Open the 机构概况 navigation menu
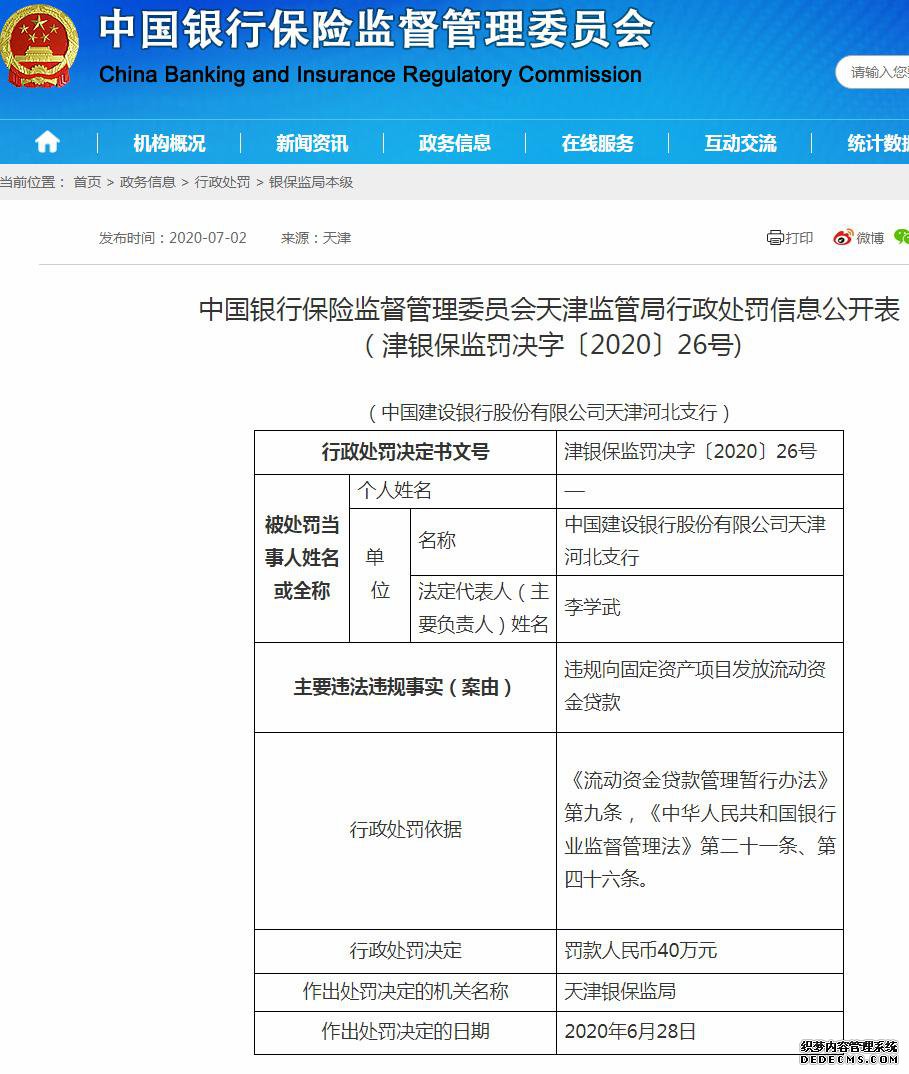 169,143
